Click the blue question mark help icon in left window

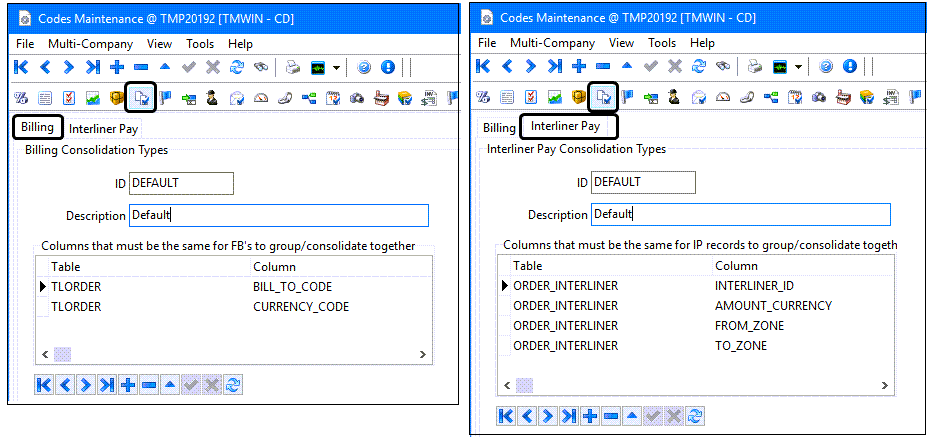click(364, 67)
